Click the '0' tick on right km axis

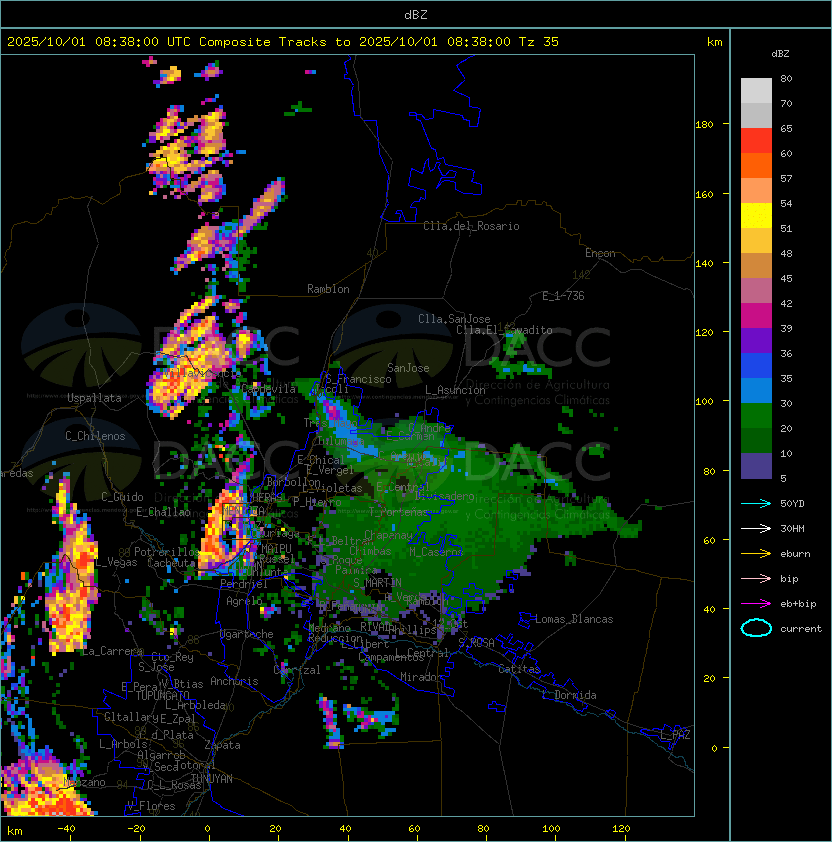click(714, 749)
